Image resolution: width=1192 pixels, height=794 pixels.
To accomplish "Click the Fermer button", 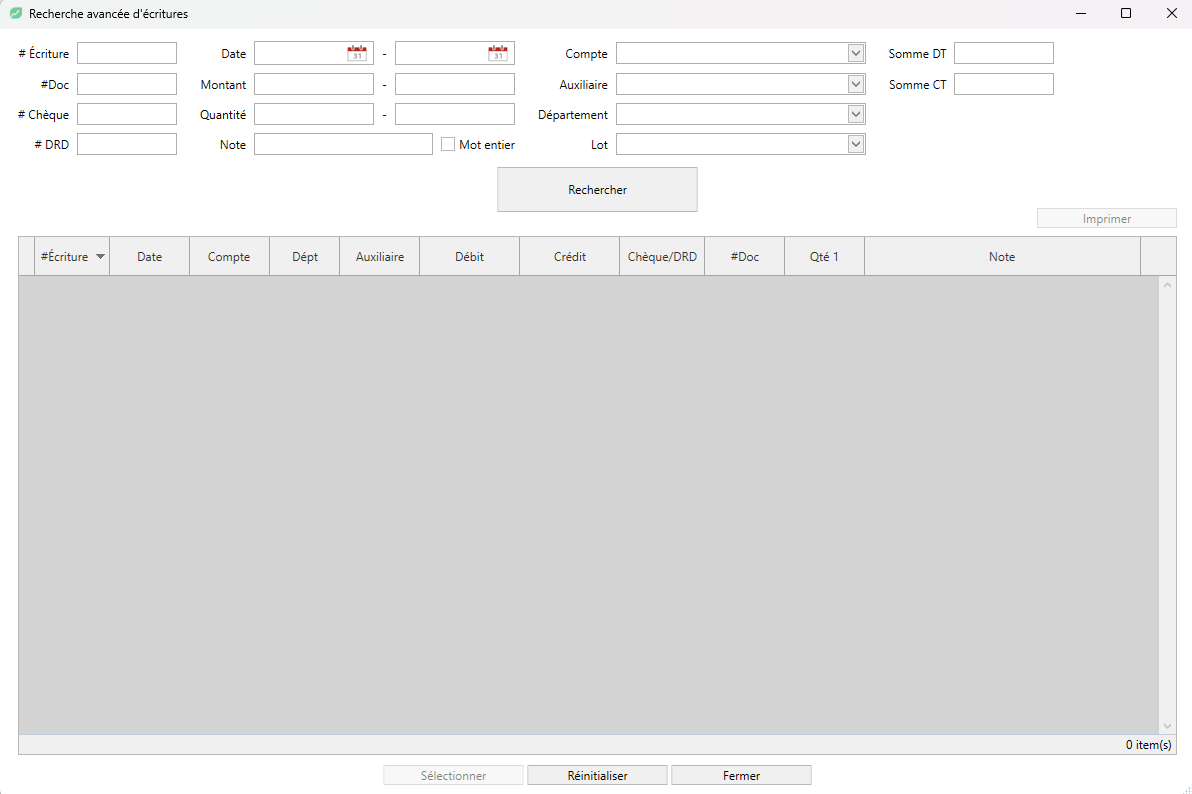I will tap(741, 775).
